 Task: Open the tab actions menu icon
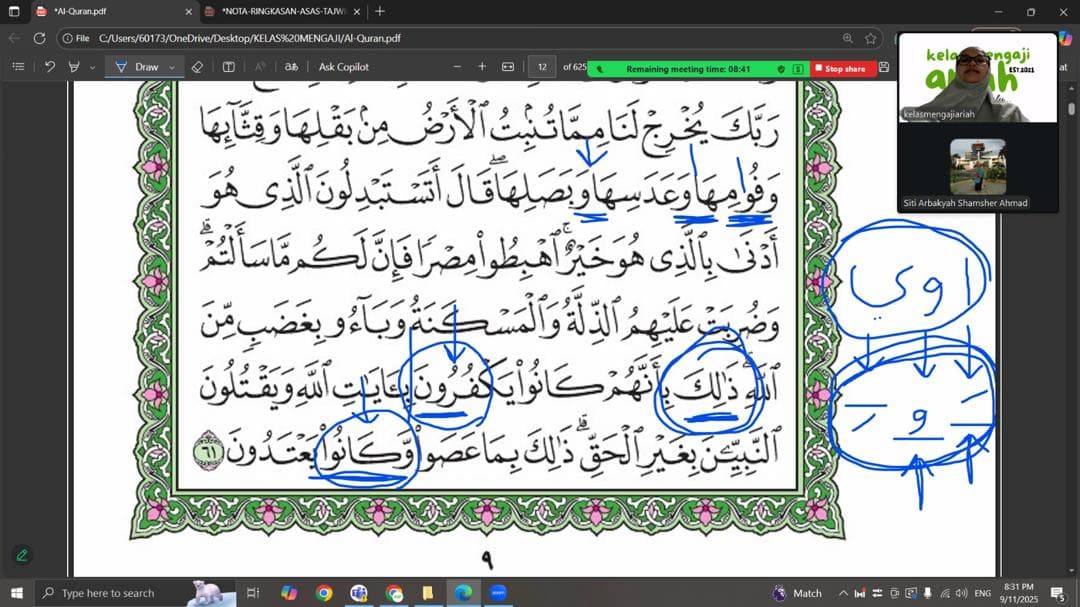[14, 12]
